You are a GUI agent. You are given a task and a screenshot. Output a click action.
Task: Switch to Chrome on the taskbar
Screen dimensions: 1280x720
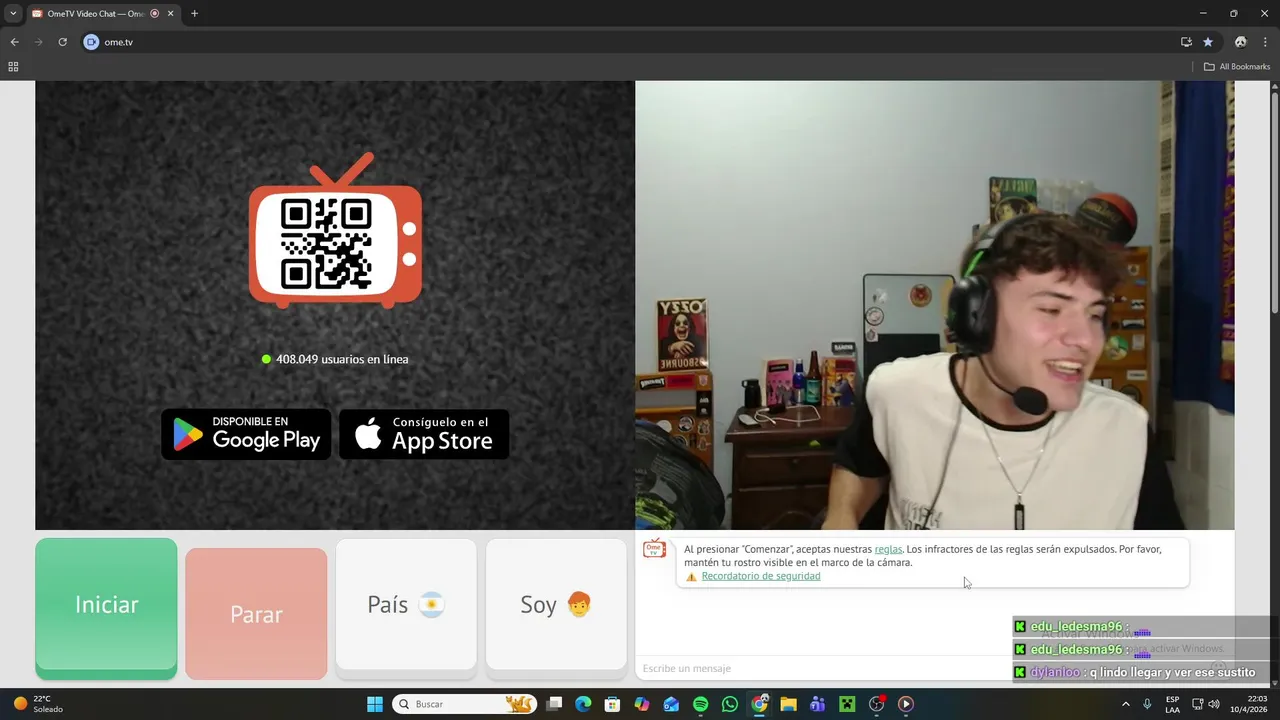tap(759, 704)
